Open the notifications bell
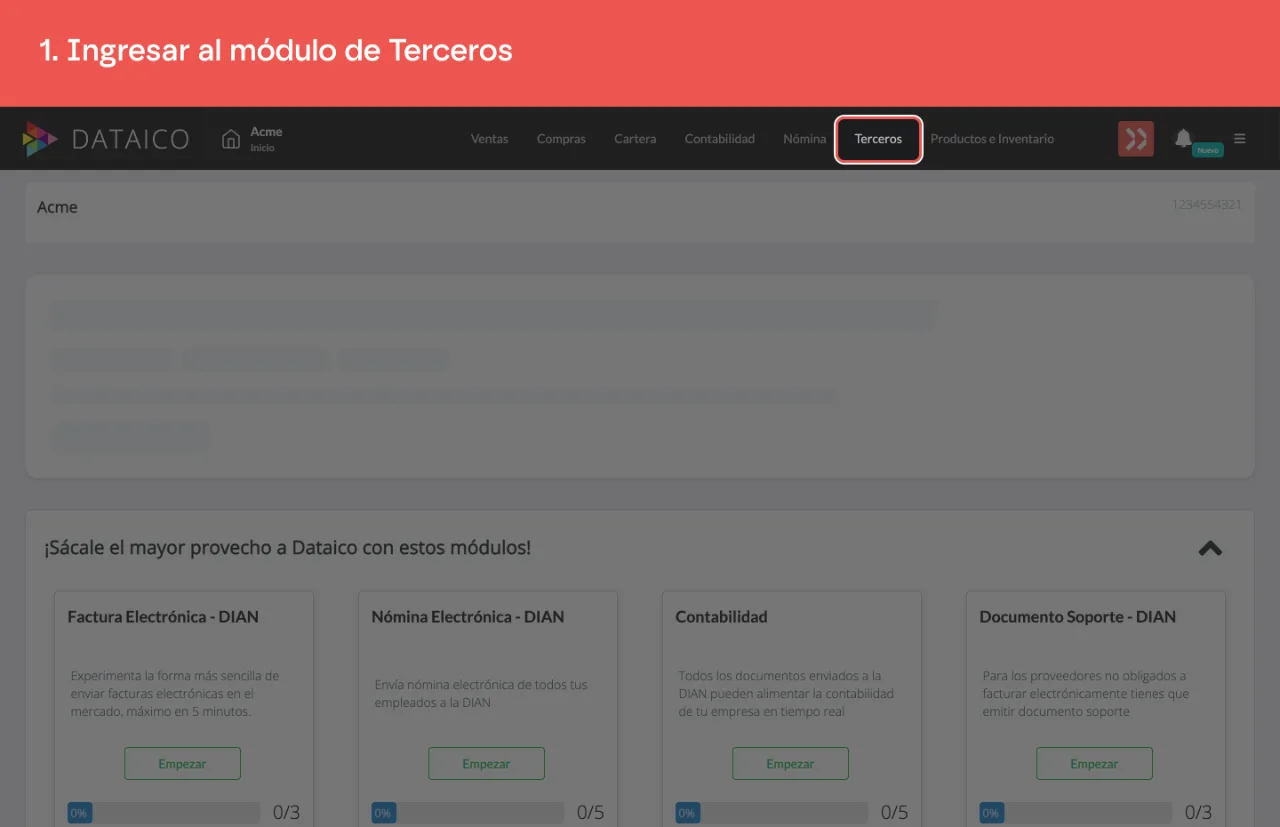 tap(1183, 138)
